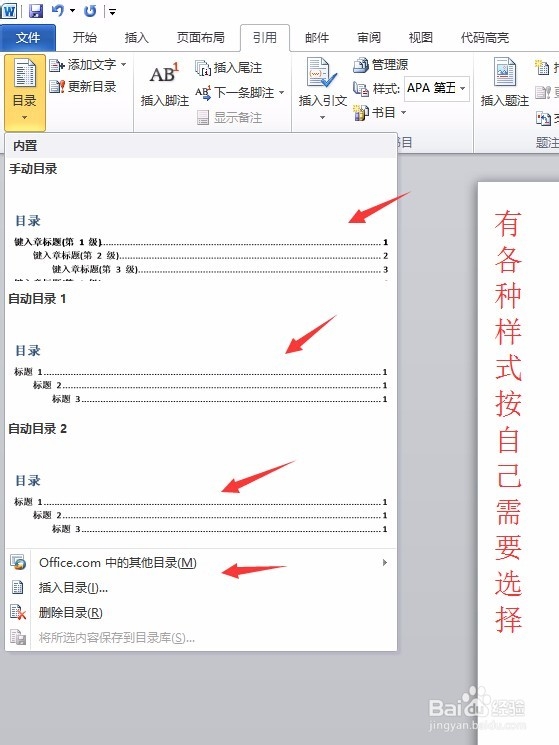Click the 书目 icon
This screenshot has height=745, width=559.
coord(361,113)
